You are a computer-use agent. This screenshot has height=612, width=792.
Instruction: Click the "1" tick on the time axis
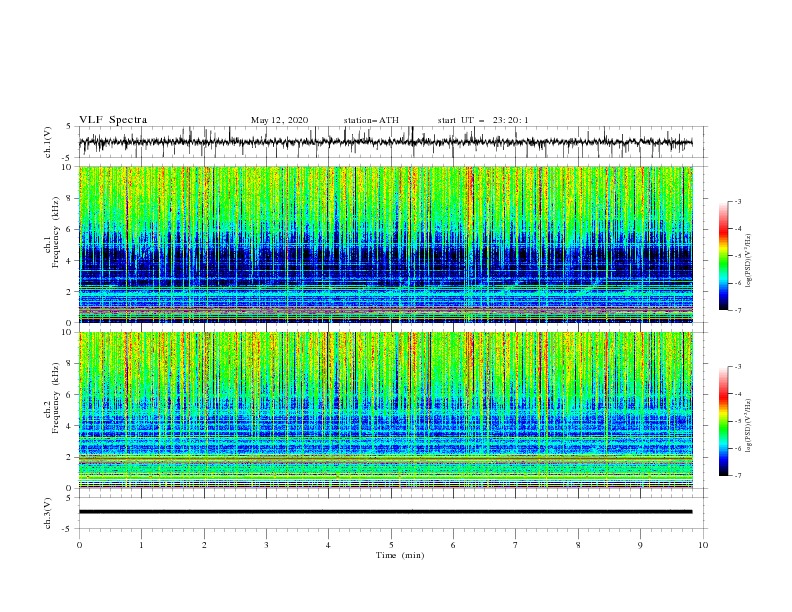(x=141, y=545)
